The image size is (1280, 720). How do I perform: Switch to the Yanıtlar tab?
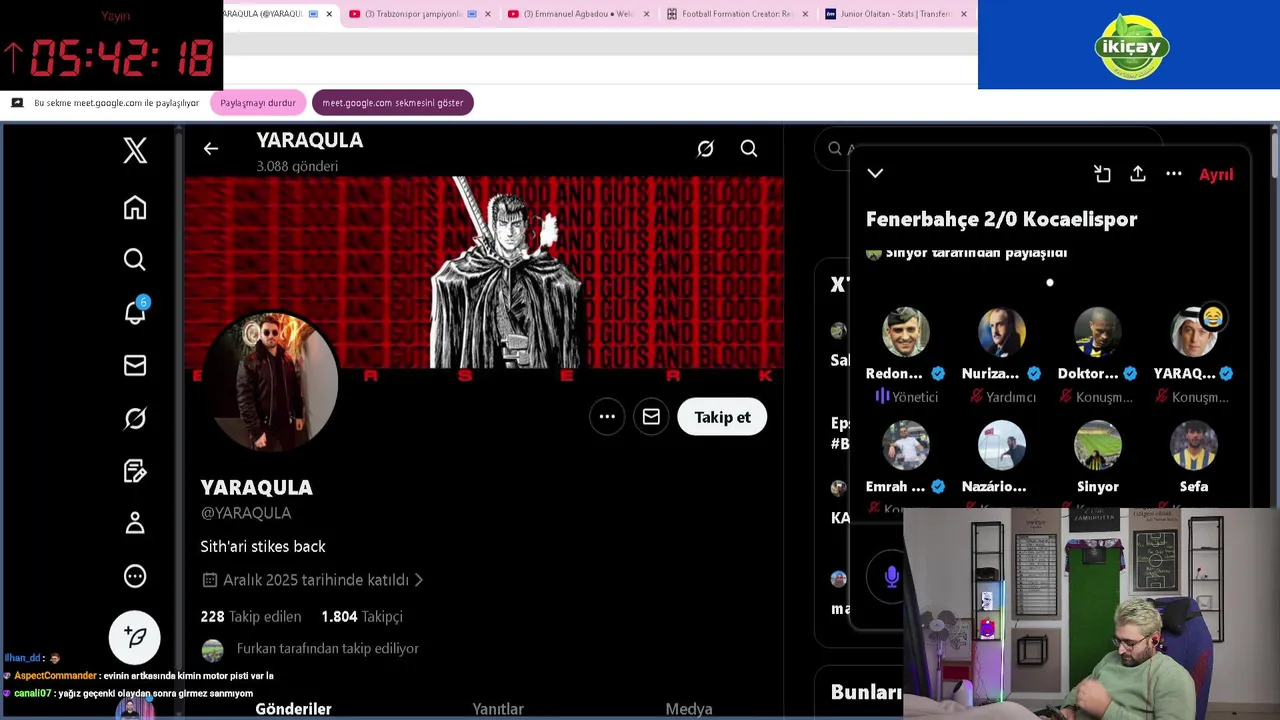click(x=498, y=708)
